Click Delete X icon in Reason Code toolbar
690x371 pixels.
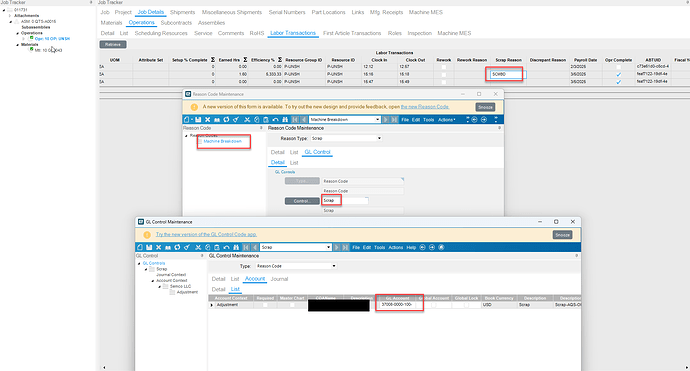click(207, 120)
